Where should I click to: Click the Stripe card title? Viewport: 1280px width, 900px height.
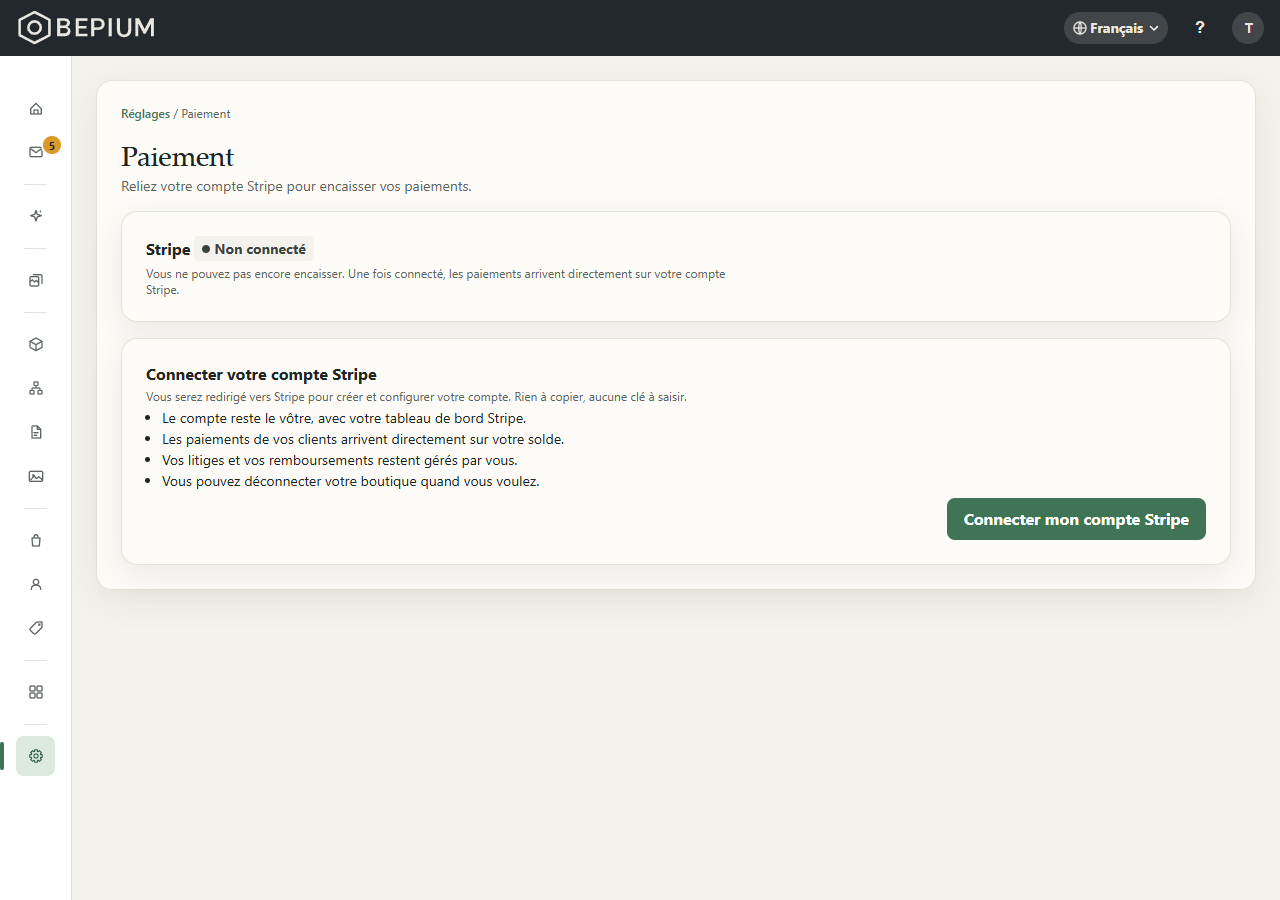click(x=168, y=250)
